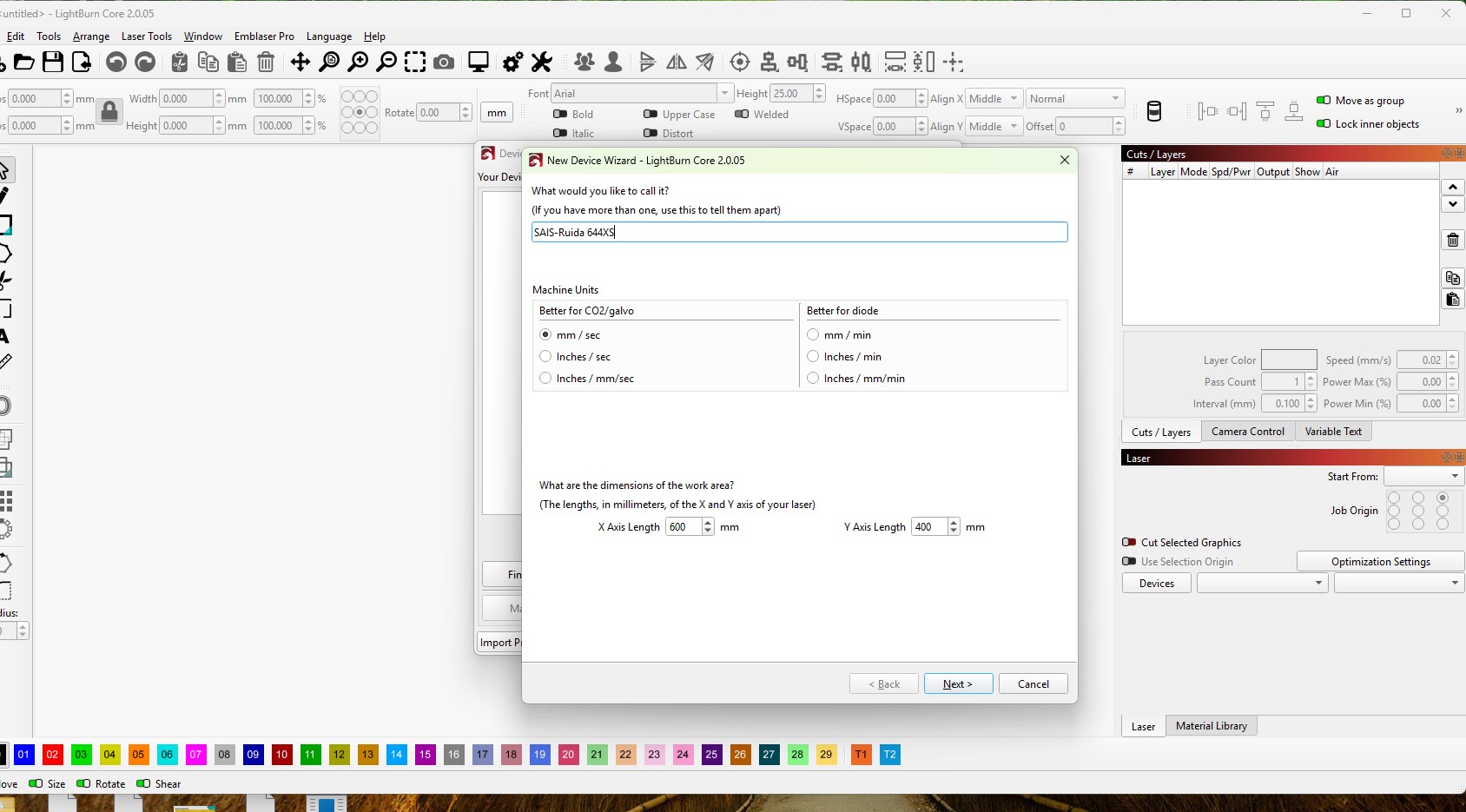
Task: Move layer up in Cuts / Layers panel
Action: pyautogui.click(x=1453, y=187)
